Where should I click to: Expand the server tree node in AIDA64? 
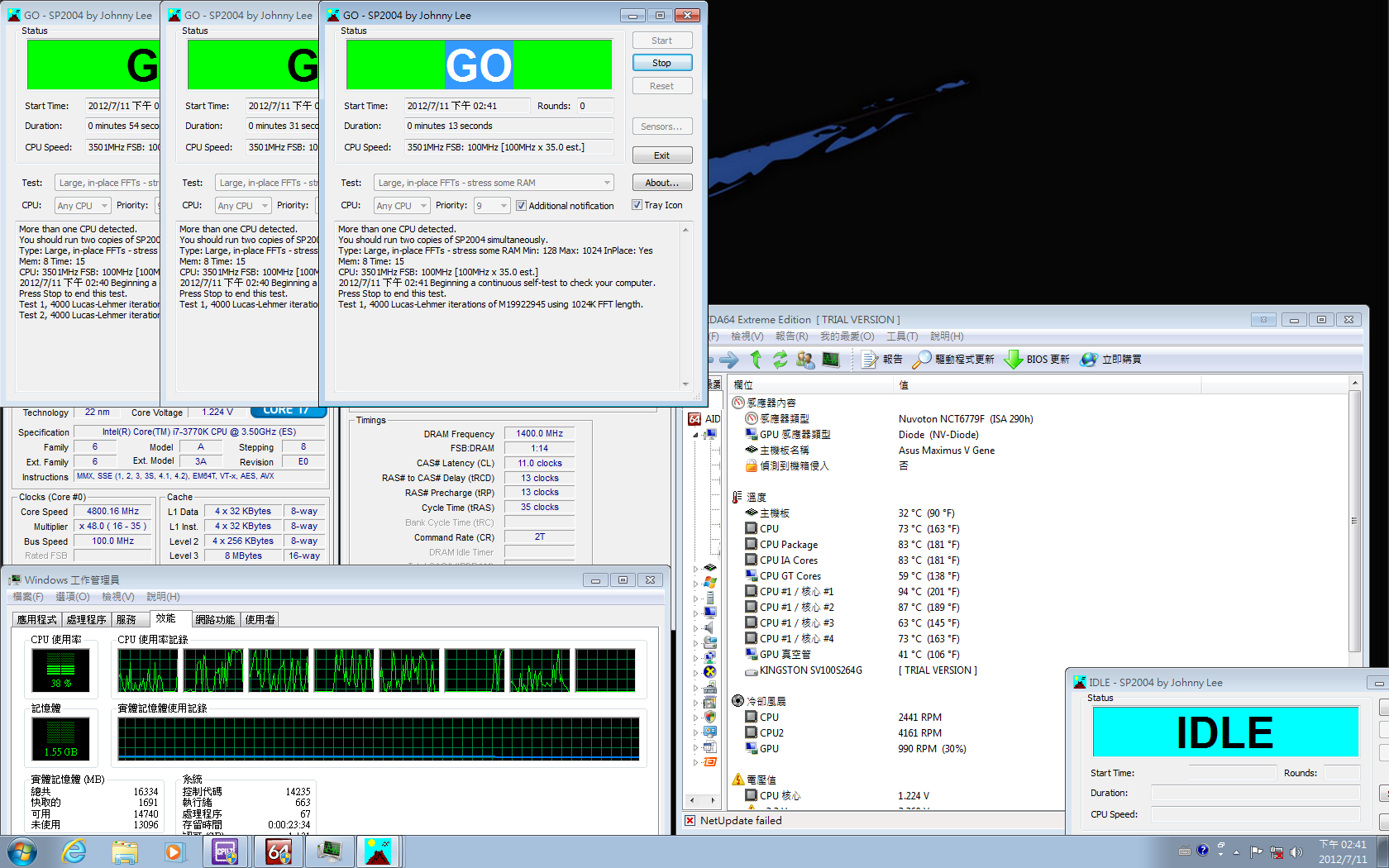(695, 598)
